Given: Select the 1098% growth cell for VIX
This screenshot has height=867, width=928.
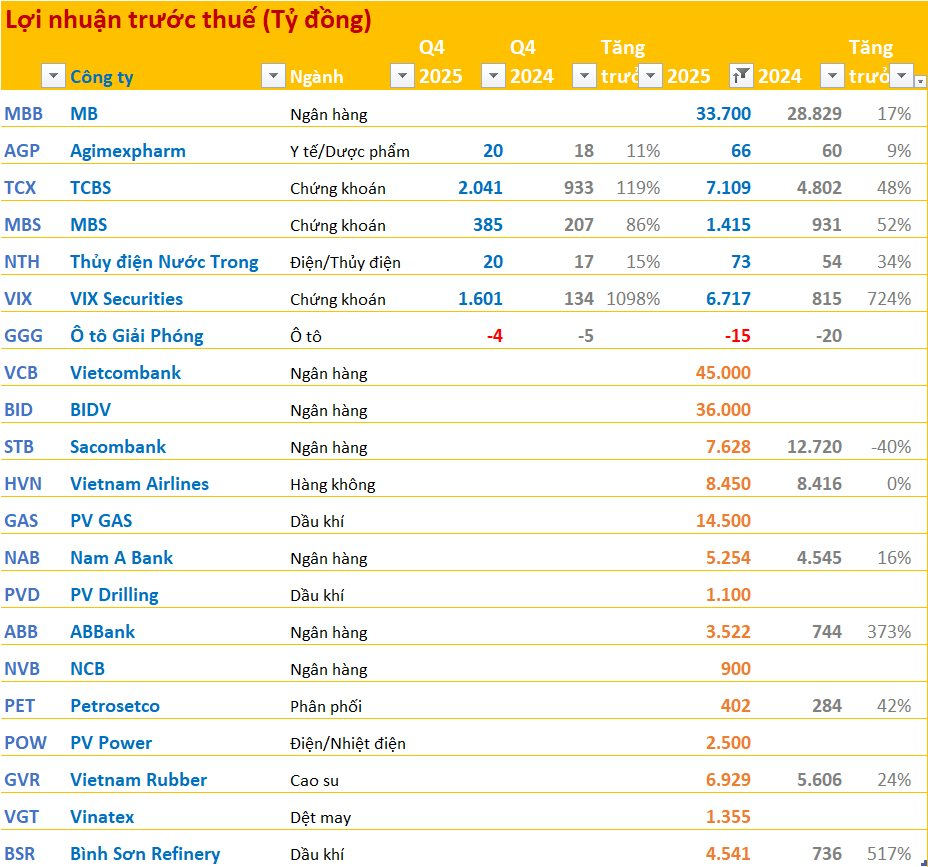Looking at the screenshot, I should click(631, 299).
